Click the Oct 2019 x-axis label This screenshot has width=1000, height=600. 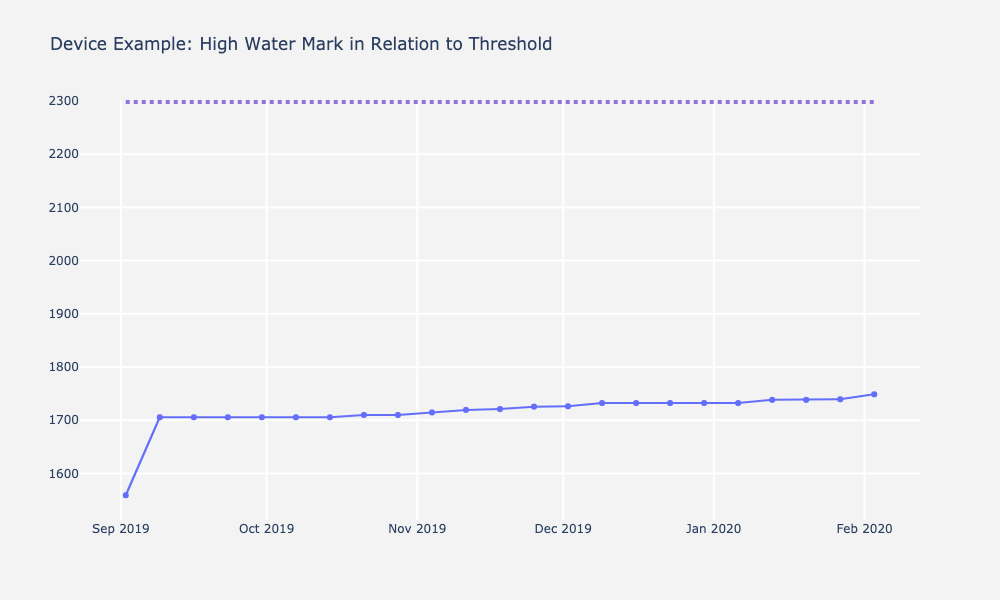tap(266, 529)
